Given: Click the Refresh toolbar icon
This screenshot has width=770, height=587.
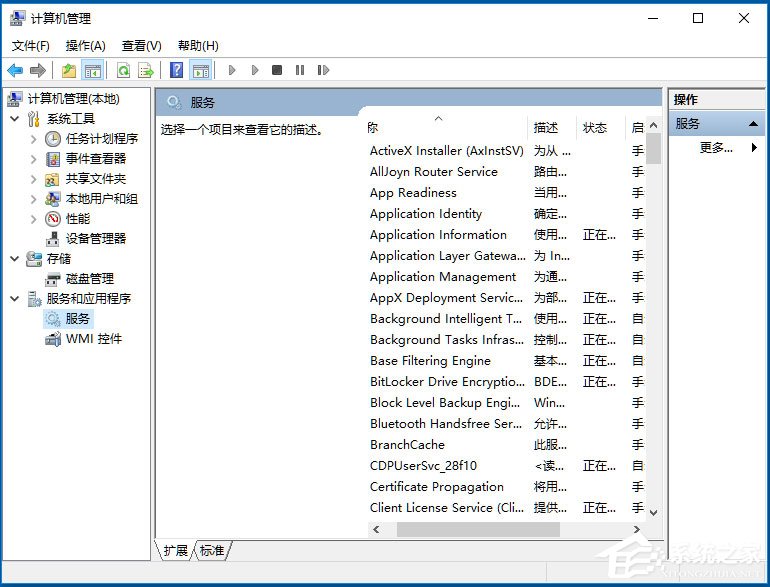Looking at the screenshot, I should 124,70.
